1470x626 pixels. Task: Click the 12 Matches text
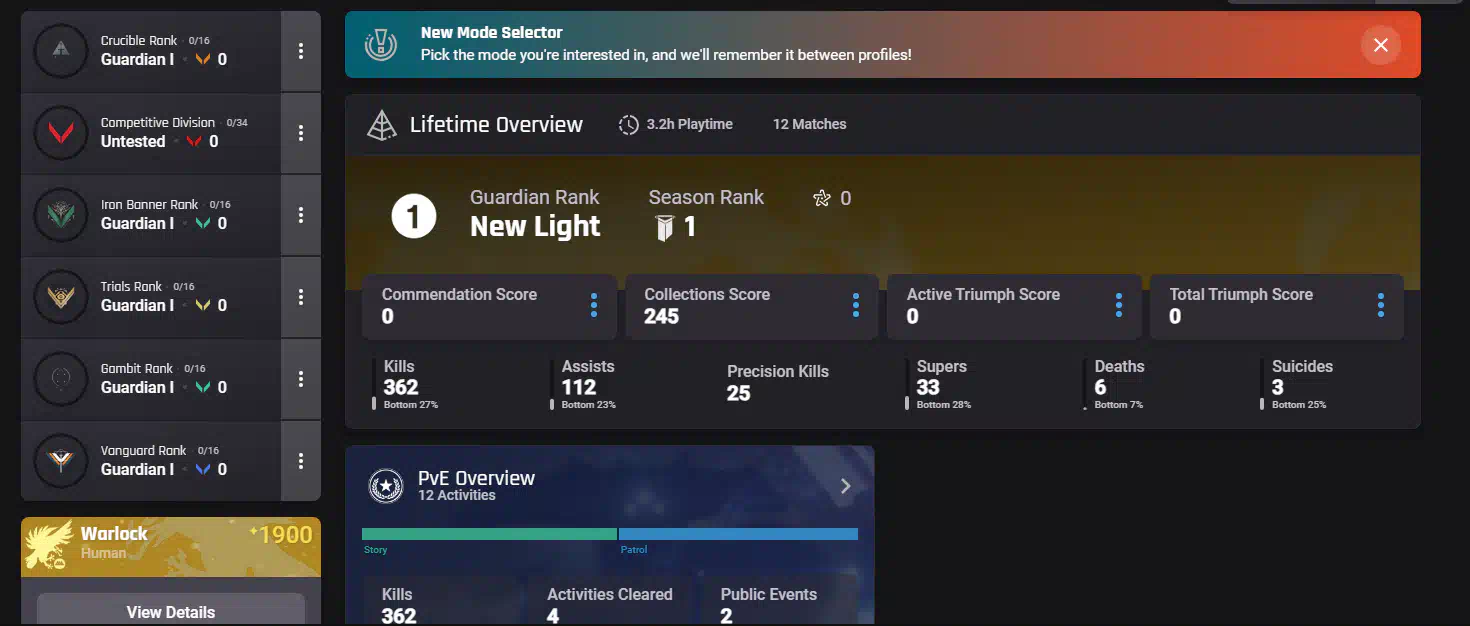coord(810,124)
